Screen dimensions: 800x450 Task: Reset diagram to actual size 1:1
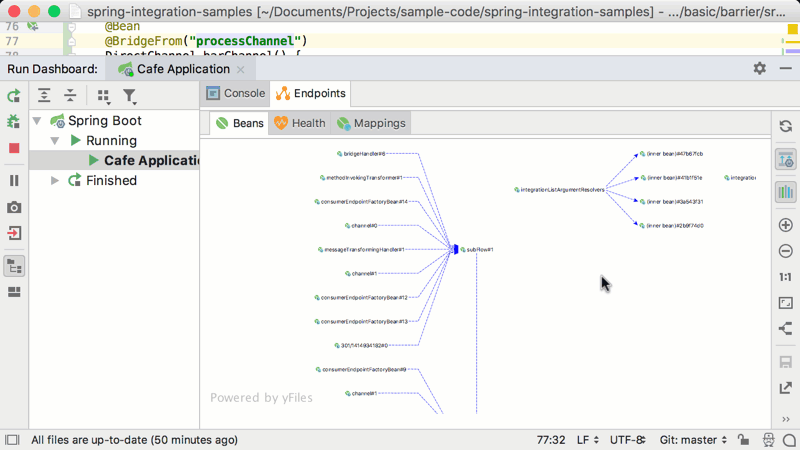785,277
